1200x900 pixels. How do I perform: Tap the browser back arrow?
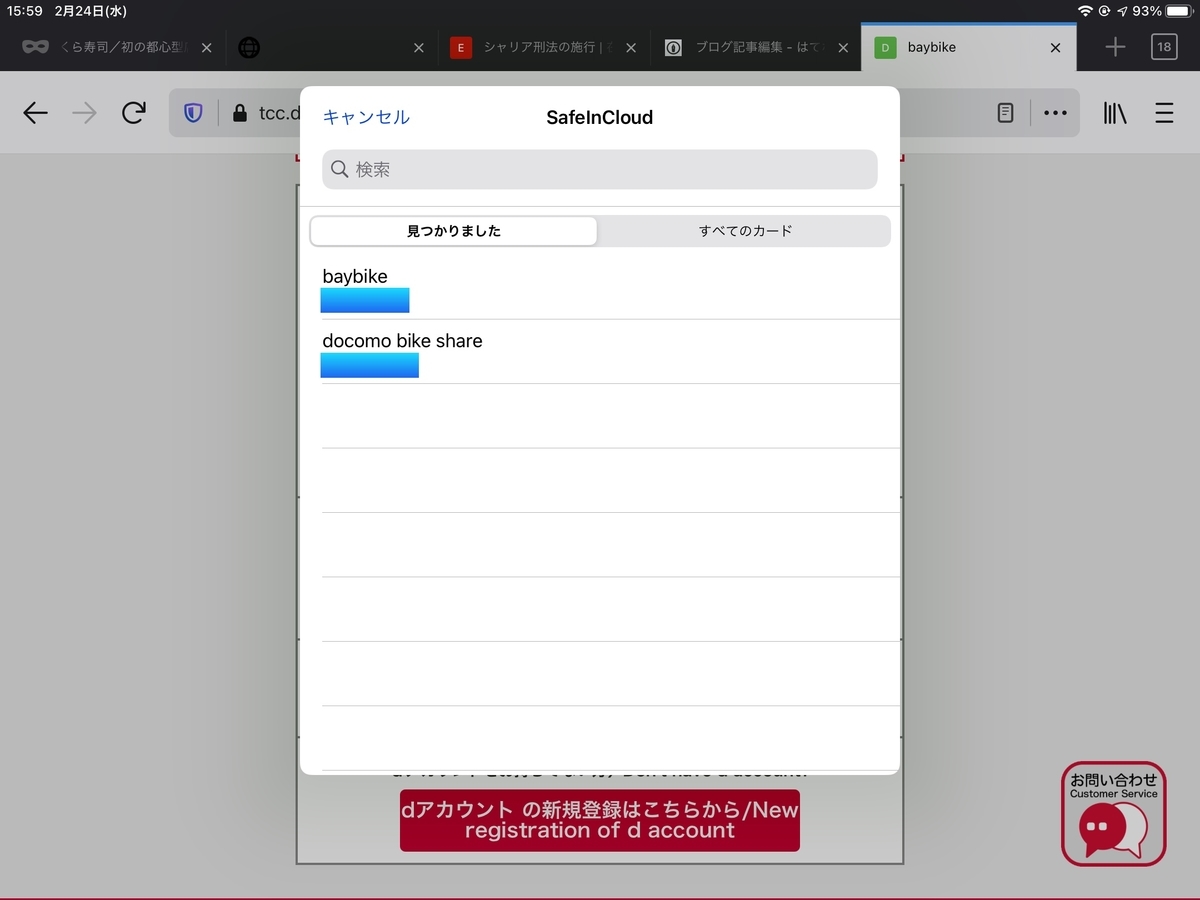point(35,114)
